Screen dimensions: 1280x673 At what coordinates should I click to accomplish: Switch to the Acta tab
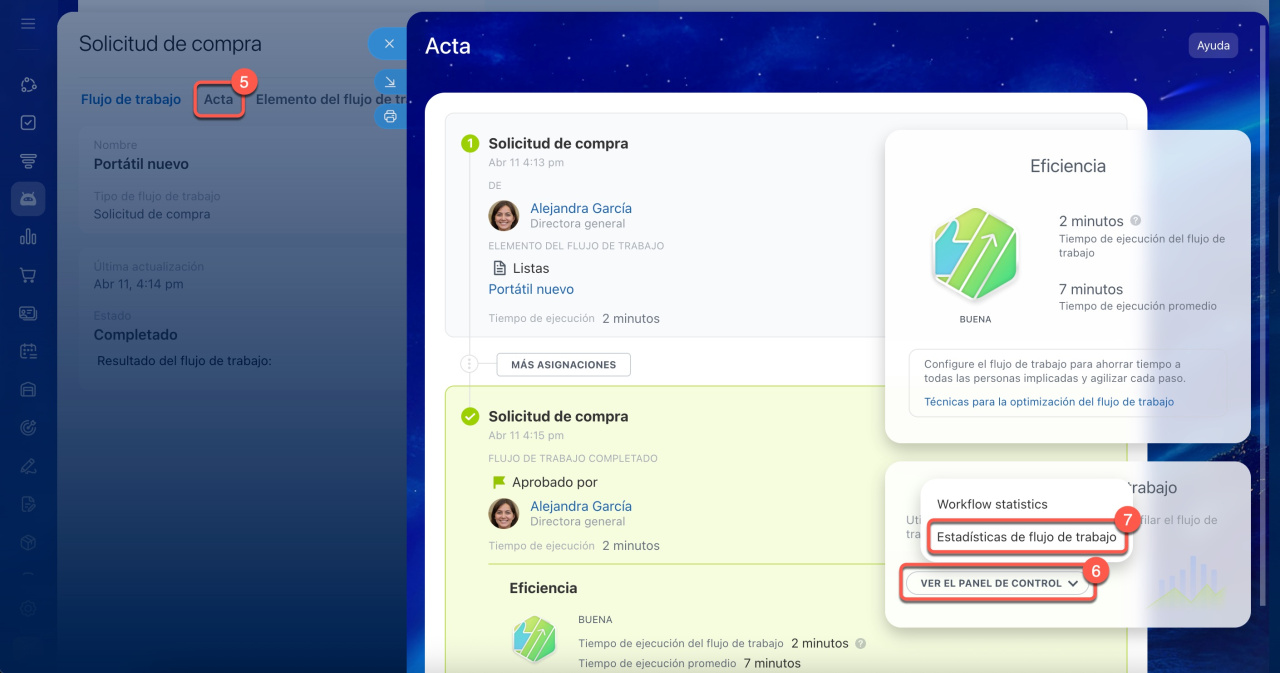[218, 99]
